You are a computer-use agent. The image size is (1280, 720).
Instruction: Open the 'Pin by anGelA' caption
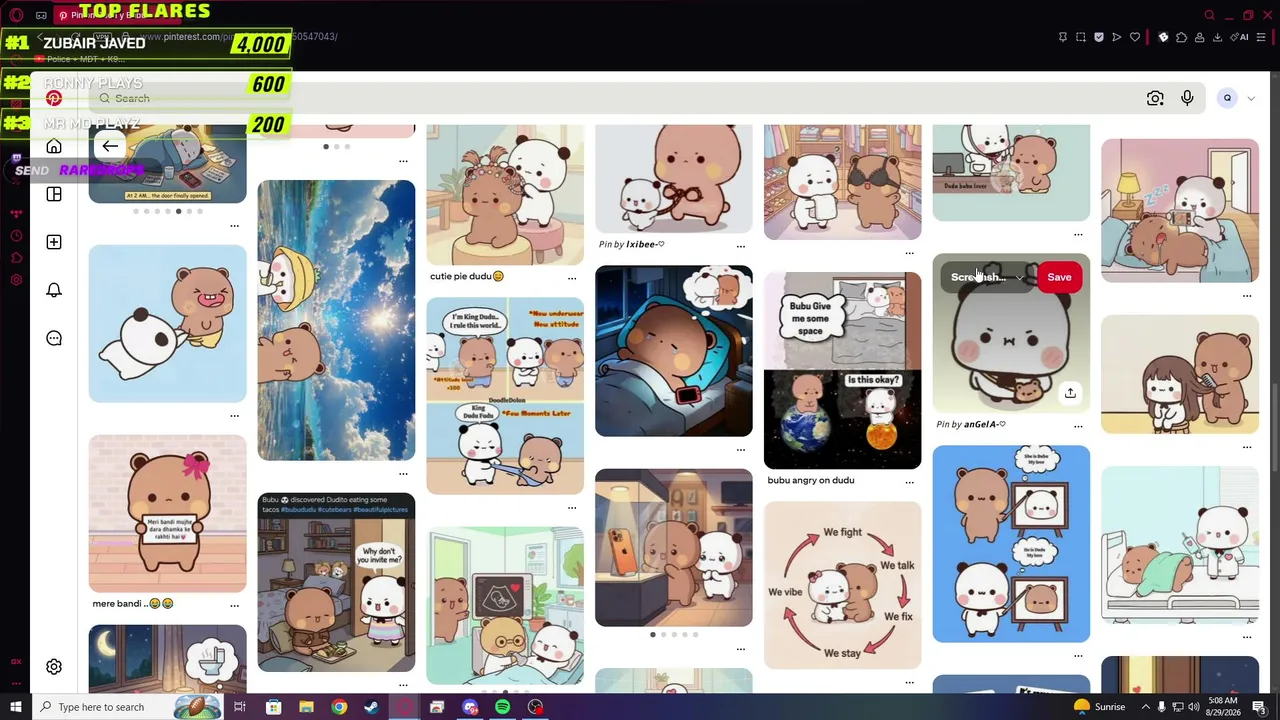(x=971, y=424)
